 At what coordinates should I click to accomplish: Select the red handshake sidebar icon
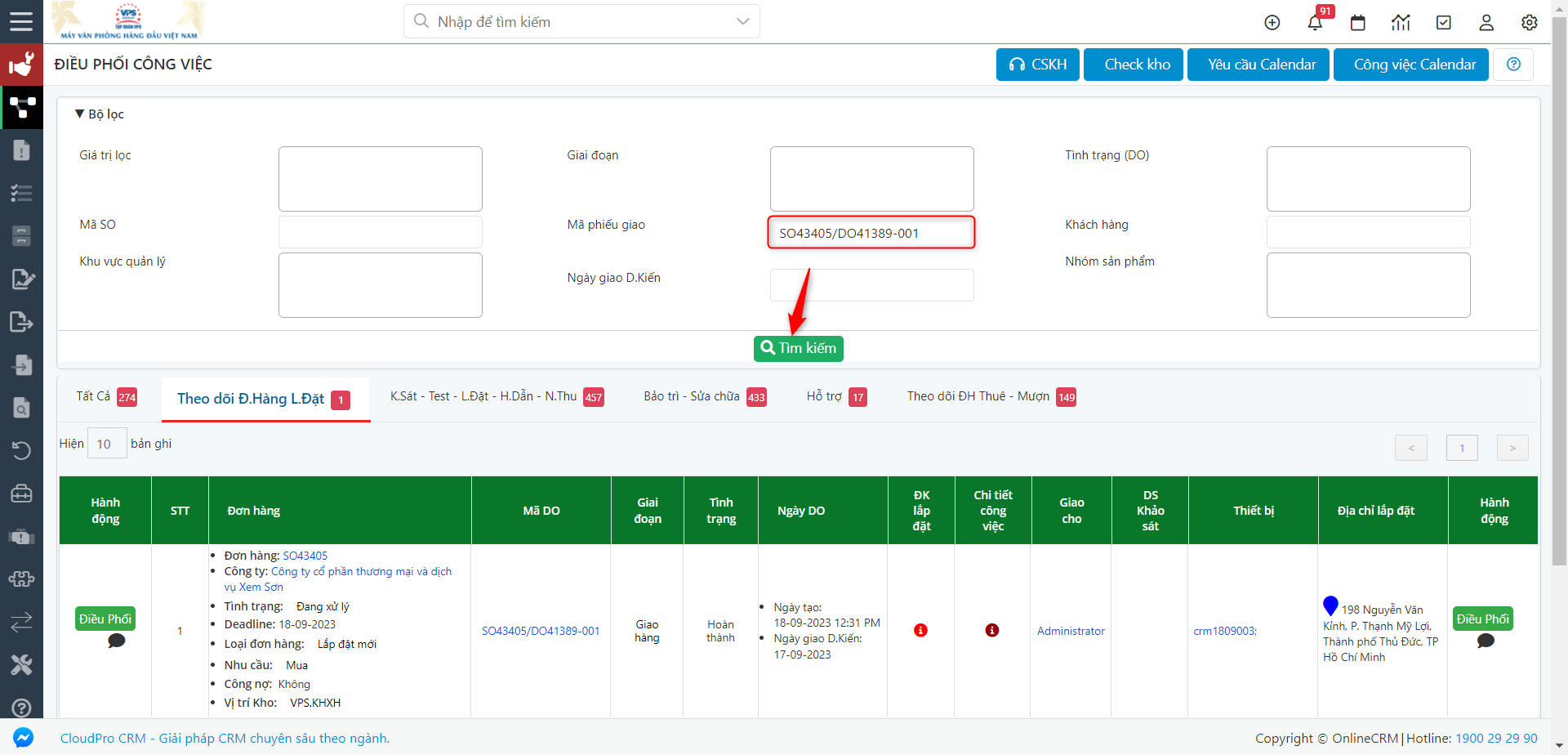pyautogui.click(x=21, y=64)
